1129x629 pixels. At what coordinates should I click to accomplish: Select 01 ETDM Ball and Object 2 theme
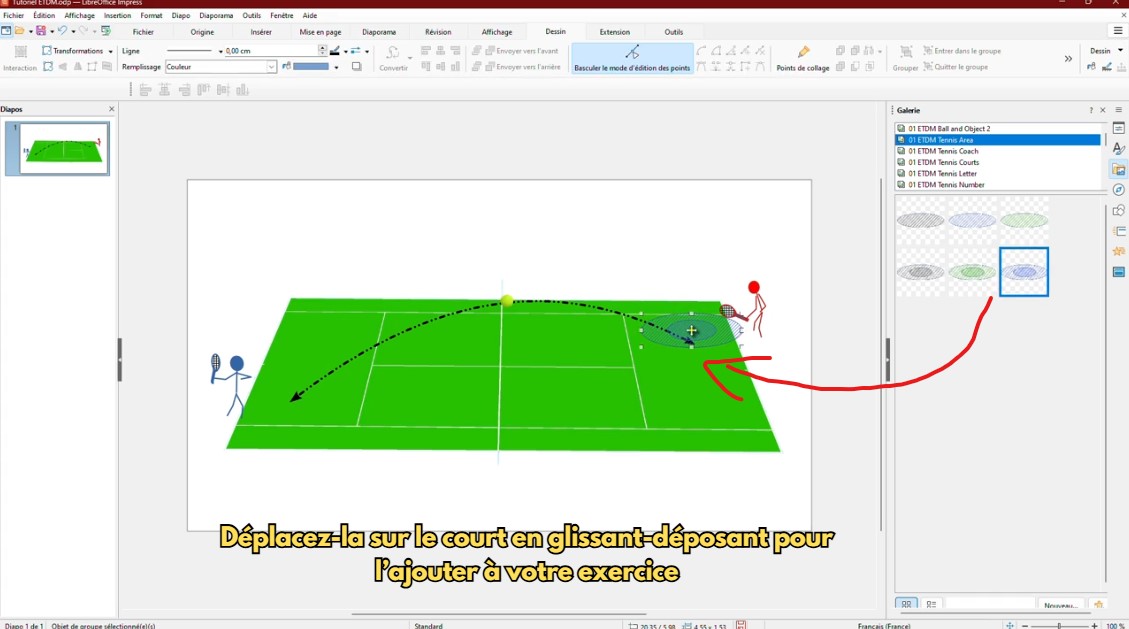(x=949, y=129)
